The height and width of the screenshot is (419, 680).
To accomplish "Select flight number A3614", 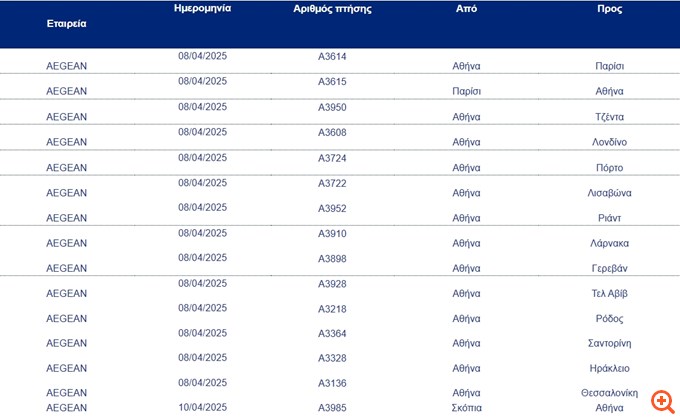I will 332,56.
